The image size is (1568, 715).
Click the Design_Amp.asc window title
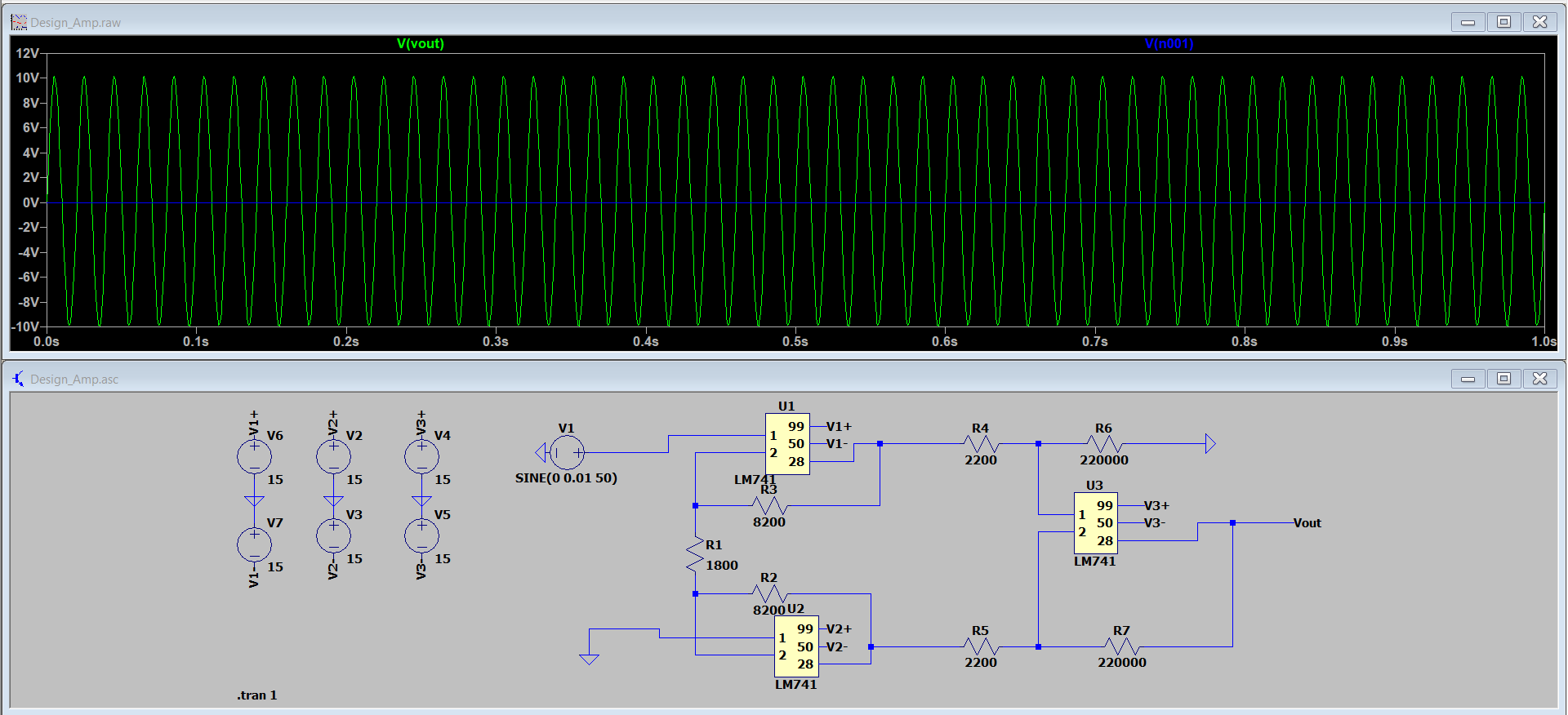74,380
